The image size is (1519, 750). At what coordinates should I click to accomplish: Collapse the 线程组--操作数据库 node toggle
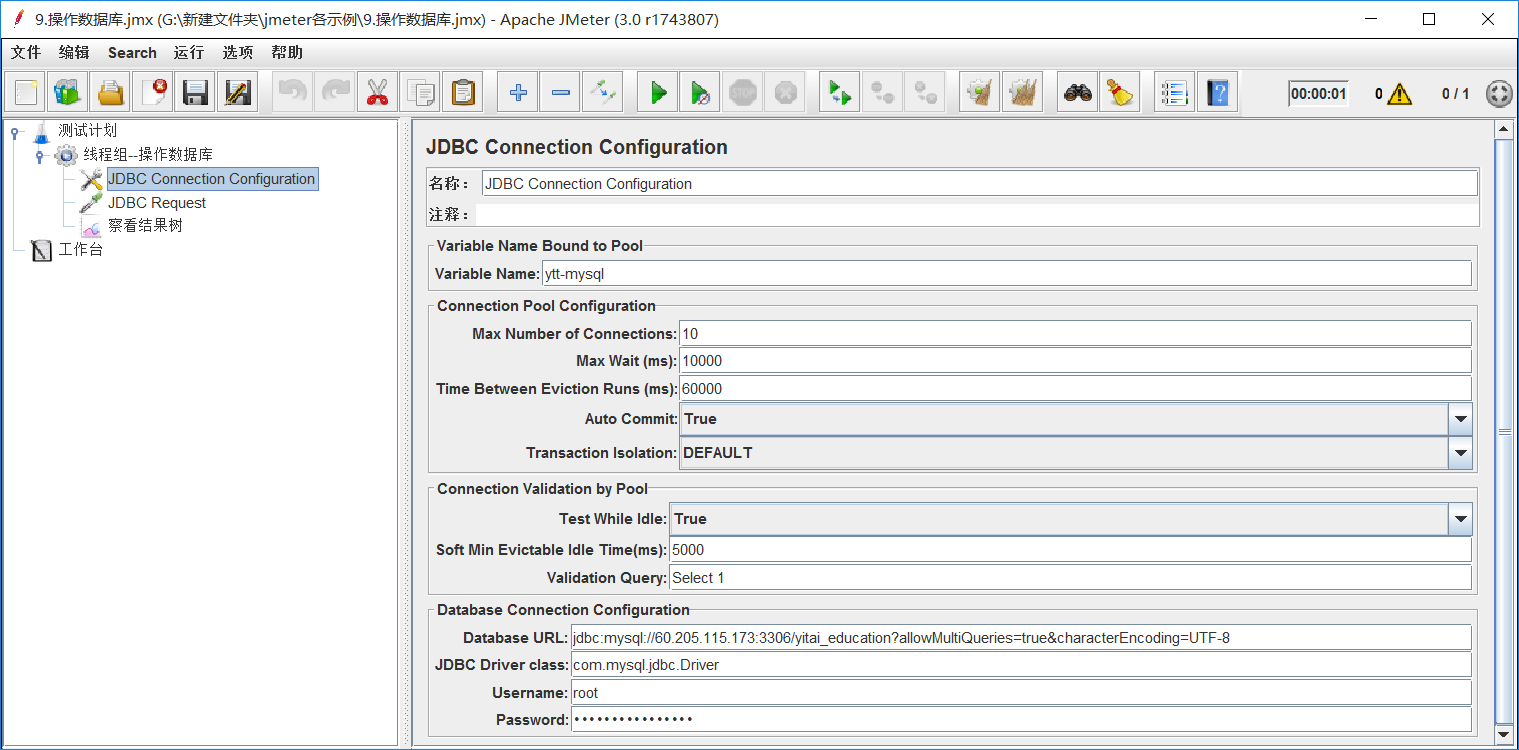(x=40, y=155)
